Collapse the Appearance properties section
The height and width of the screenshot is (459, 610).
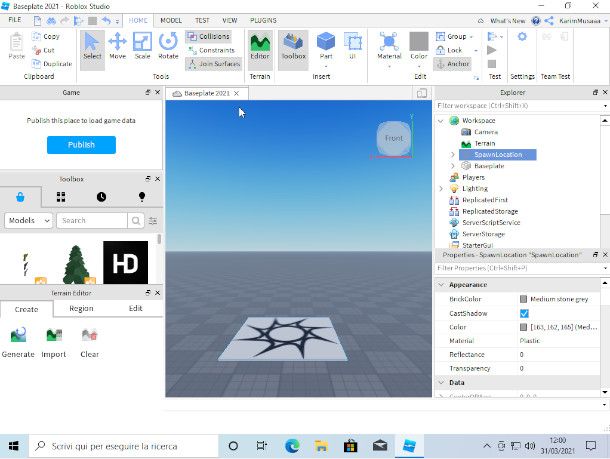click(x=441, y=285)
